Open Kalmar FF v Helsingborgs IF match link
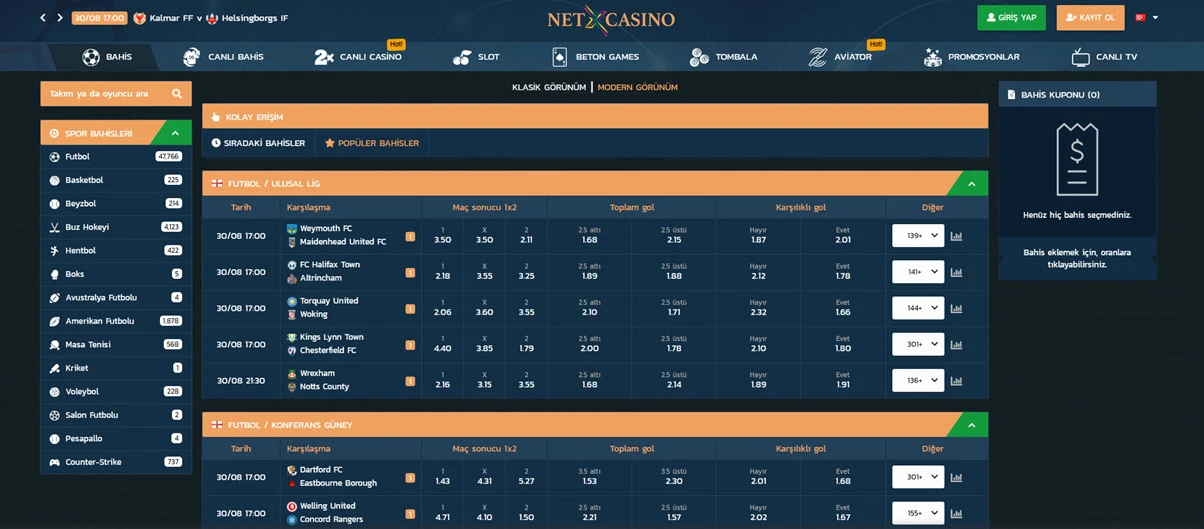 (211, 18)
